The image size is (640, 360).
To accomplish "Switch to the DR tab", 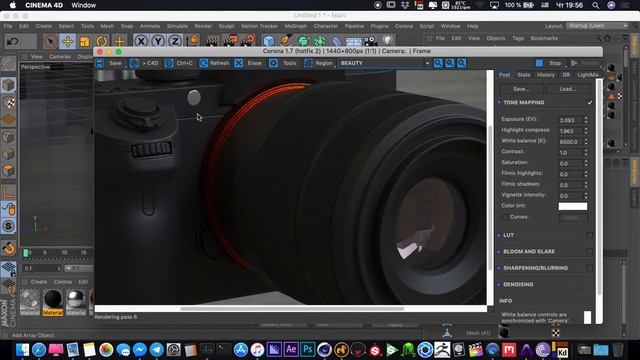I will point(566,75).
